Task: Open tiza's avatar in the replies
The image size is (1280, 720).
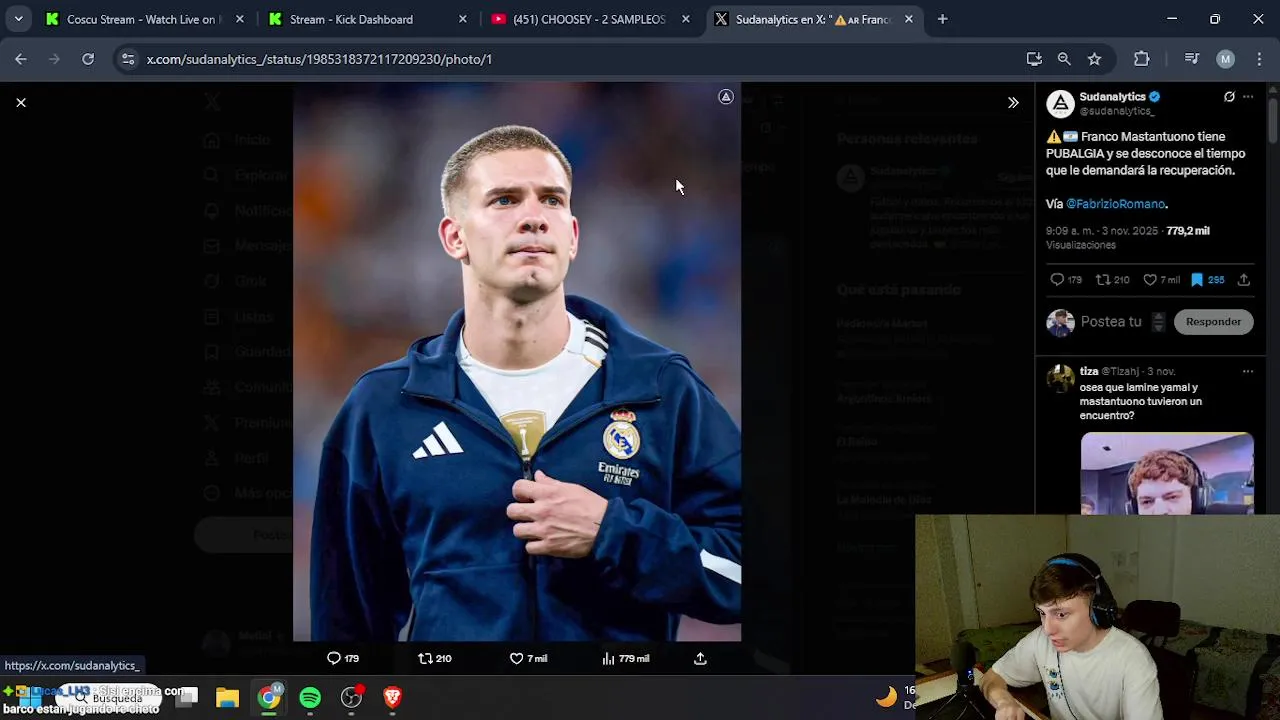Action: pyautogui.click(x=1060, y=378)
